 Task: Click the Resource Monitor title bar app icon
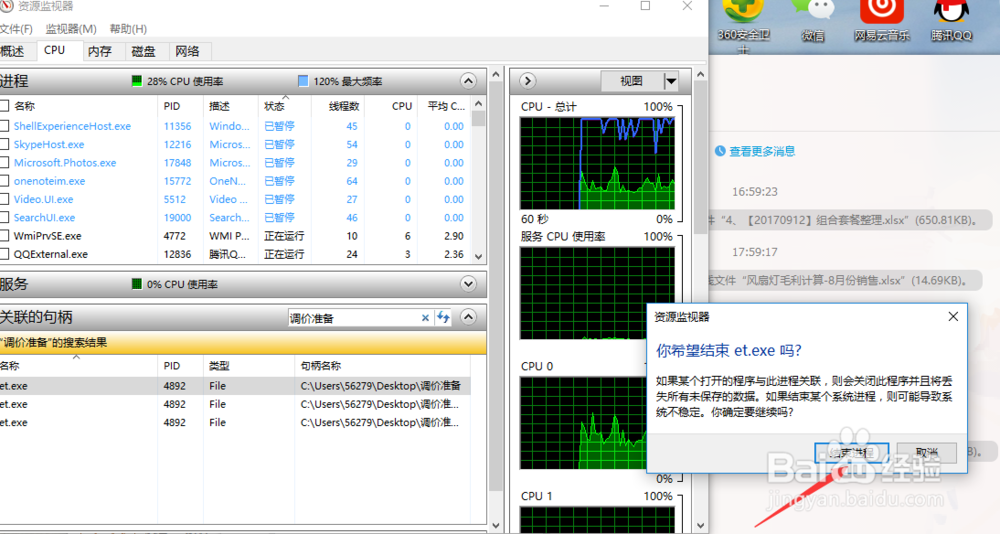tap(6, 6)
